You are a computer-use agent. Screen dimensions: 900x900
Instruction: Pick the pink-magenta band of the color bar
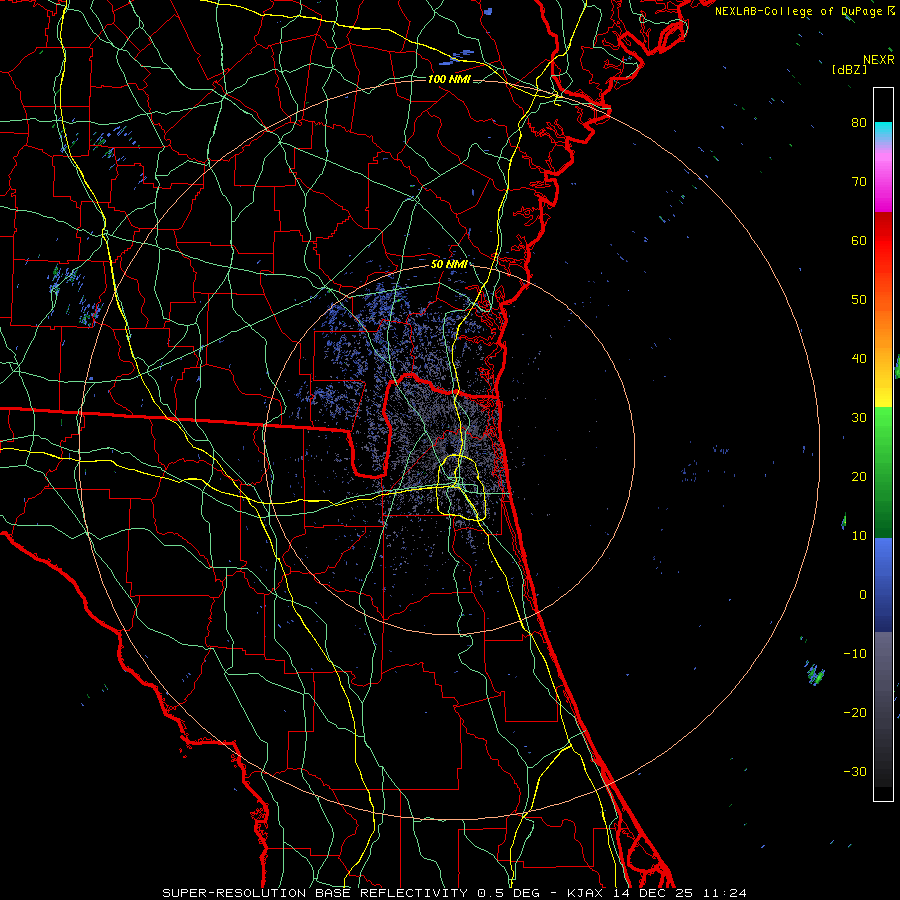pyautogui.click(x=883, y=178)
